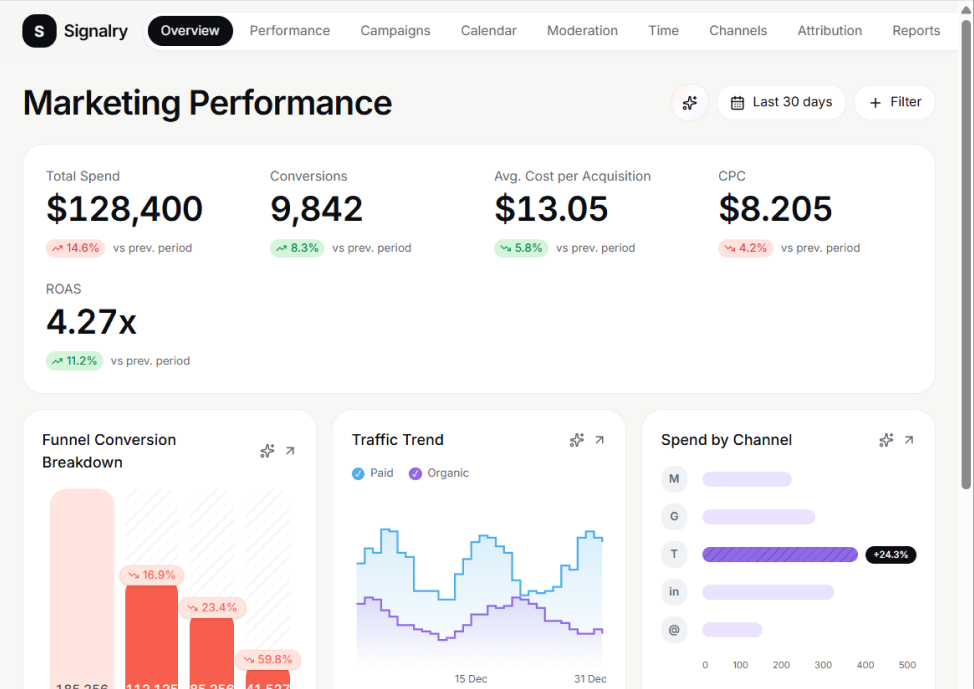Click the $128,400 Total Spend value

coord(124,209)
